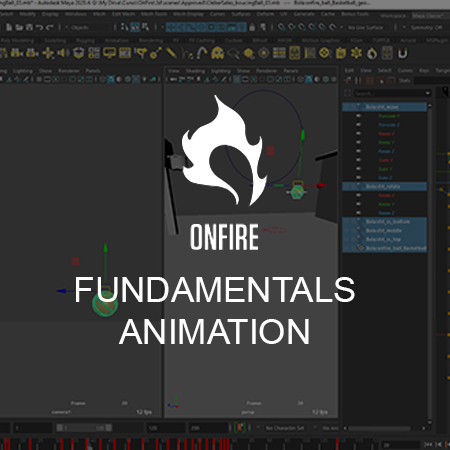Click the orange lattice Graph Editor toolbar icon

pos(370,80)
